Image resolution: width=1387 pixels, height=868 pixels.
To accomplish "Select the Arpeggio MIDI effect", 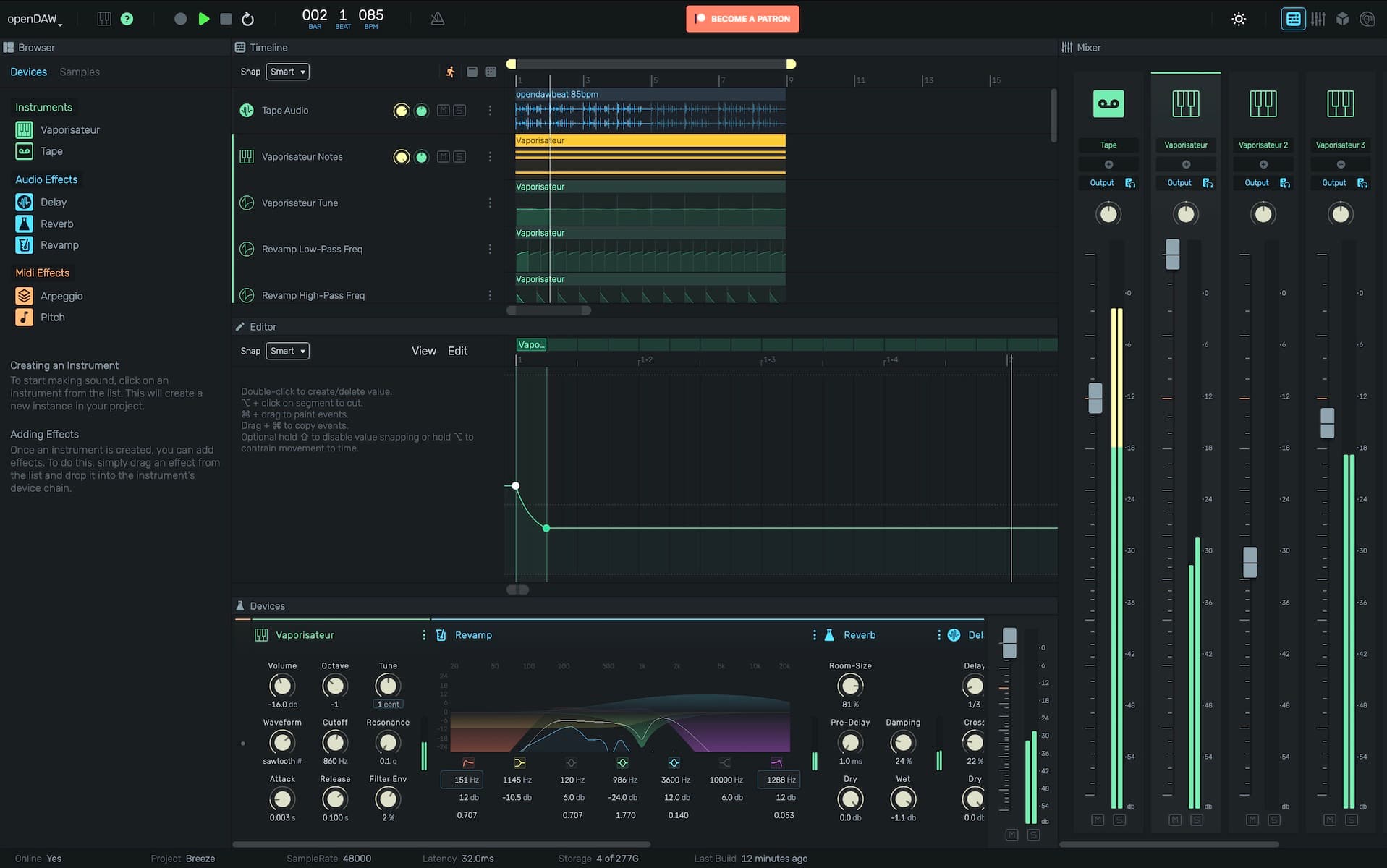I will click(x=61, y=295).
